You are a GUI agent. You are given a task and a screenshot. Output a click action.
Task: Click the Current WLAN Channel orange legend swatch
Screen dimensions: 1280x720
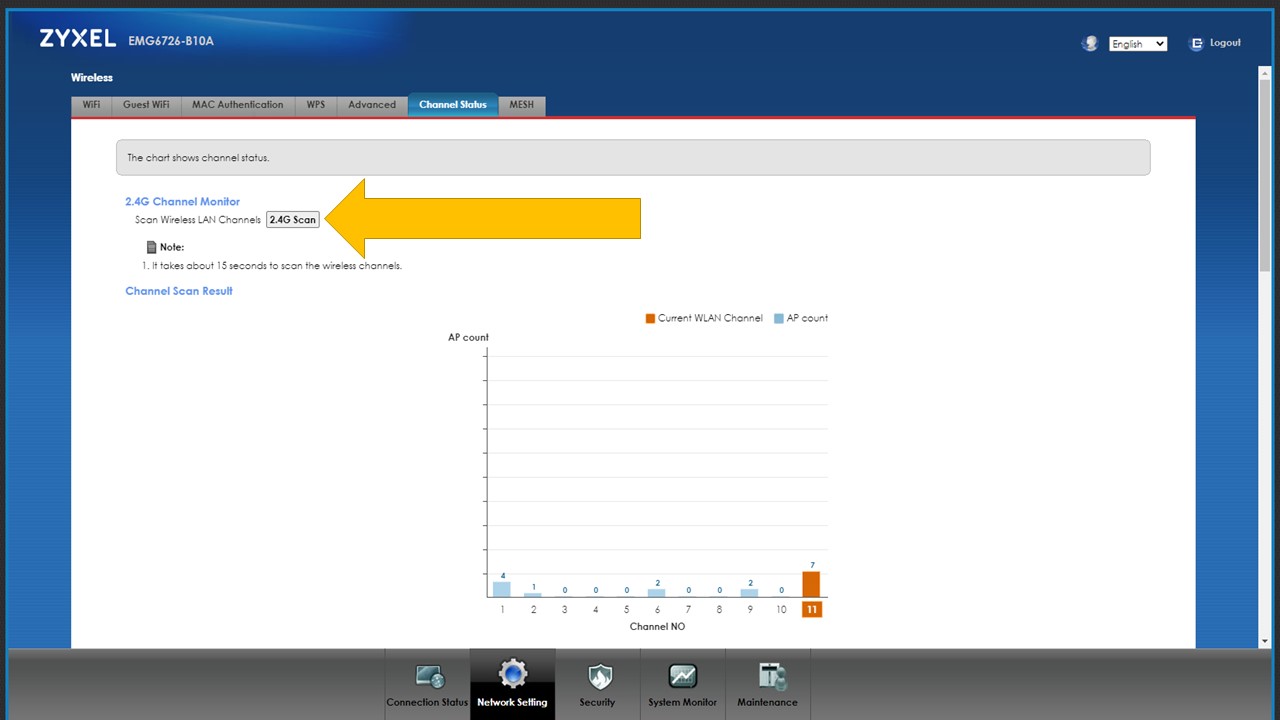650,318
